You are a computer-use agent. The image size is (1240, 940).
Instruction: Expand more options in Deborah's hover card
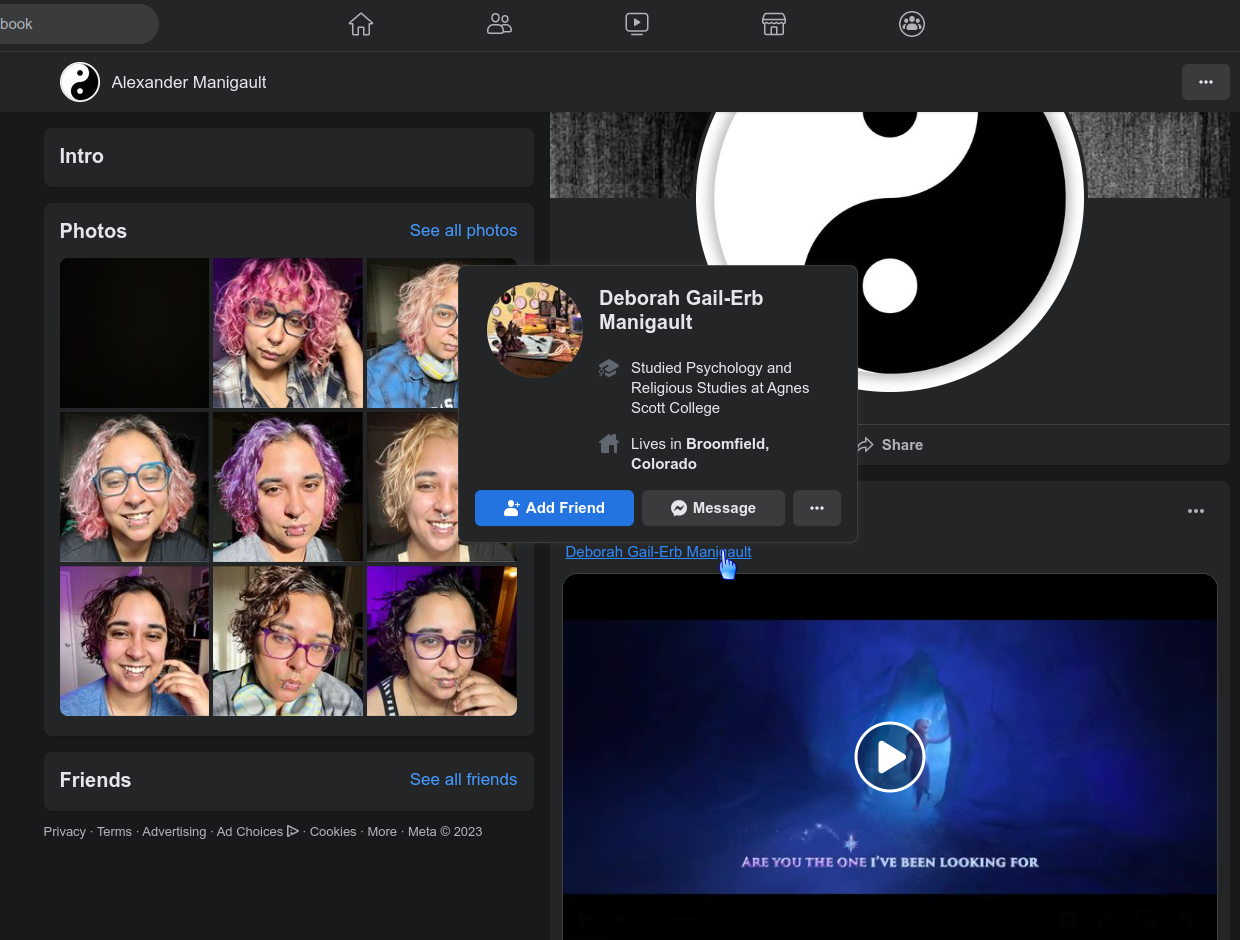coord(817,508)
